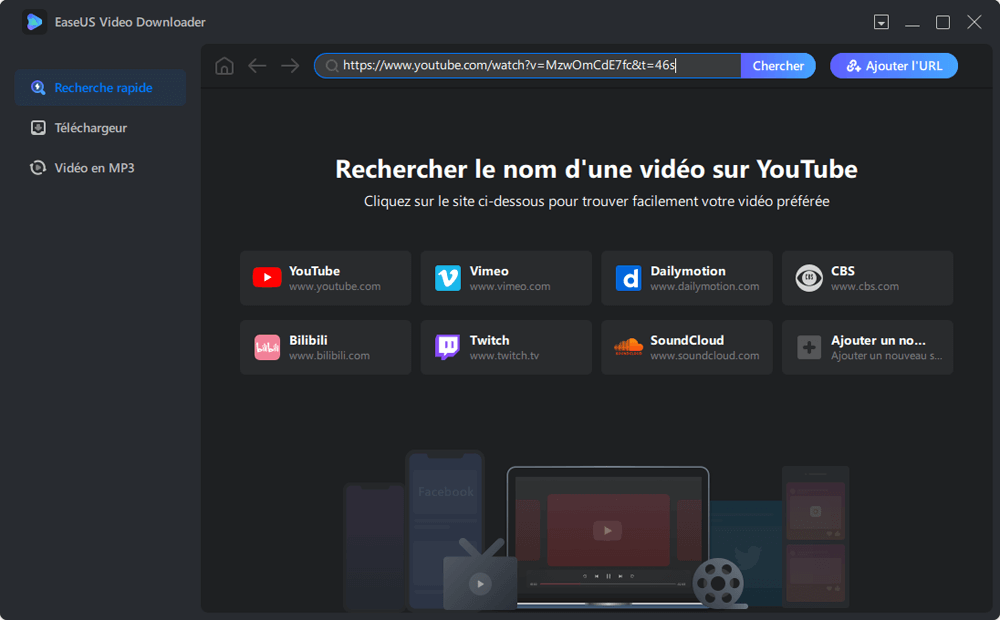The width and height of the screenshot is (1000, 620).
Task: Open the dropdown arrow near window controls
Action: click(x=881, y=21)
